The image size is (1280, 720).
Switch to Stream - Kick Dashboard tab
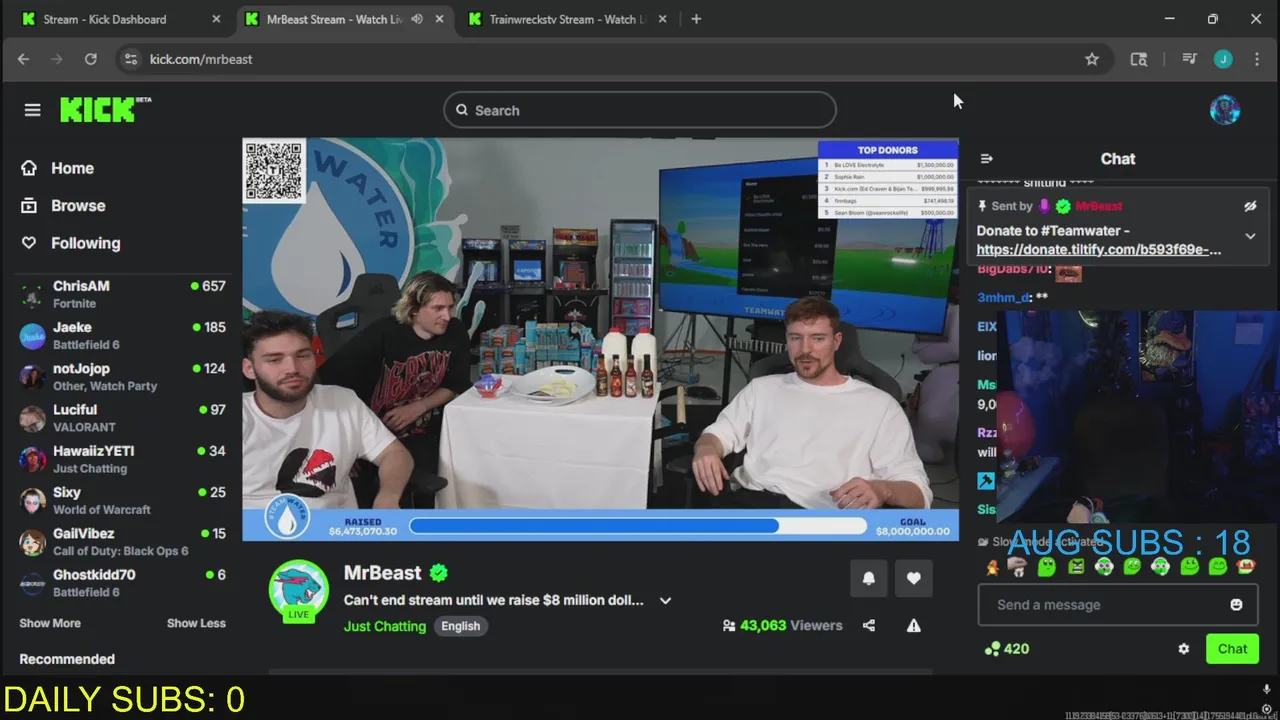105,19
